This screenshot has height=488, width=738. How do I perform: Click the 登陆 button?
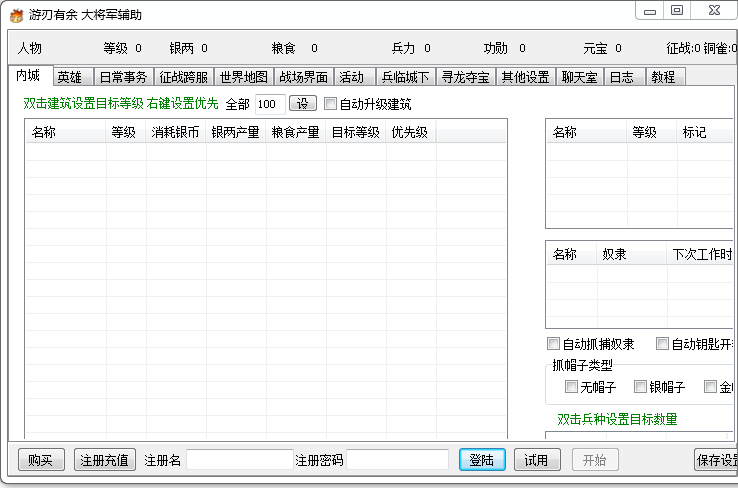tap(482, 460)
